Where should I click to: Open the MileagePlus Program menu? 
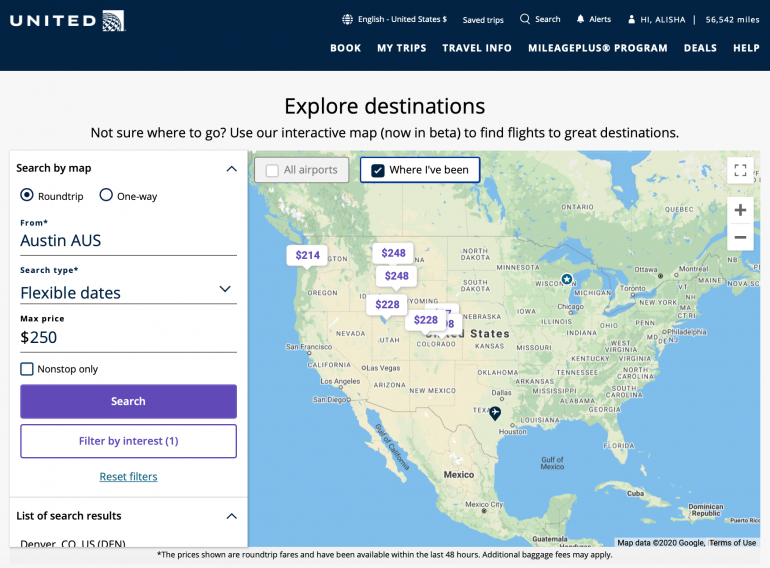tap(599, 48)
